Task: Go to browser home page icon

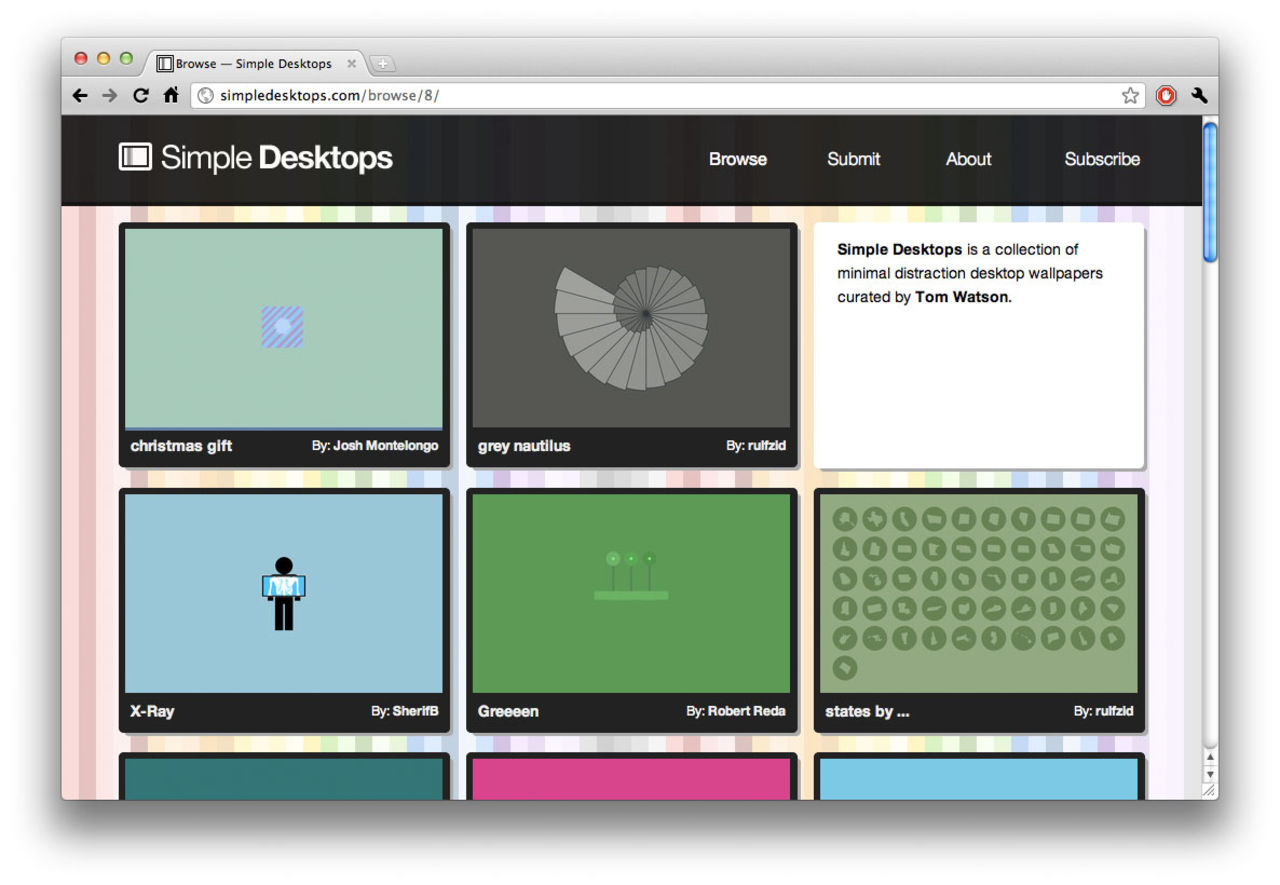Action: pyautogui.click(x=171, y=95)
